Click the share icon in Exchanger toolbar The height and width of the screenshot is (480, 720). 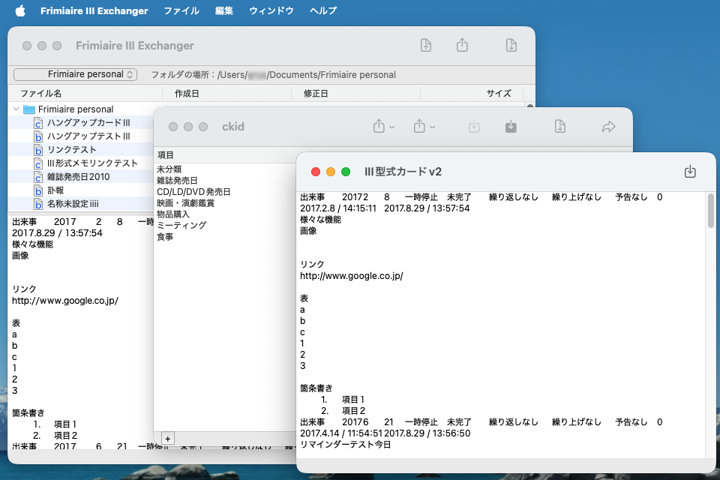coord(462,45)
